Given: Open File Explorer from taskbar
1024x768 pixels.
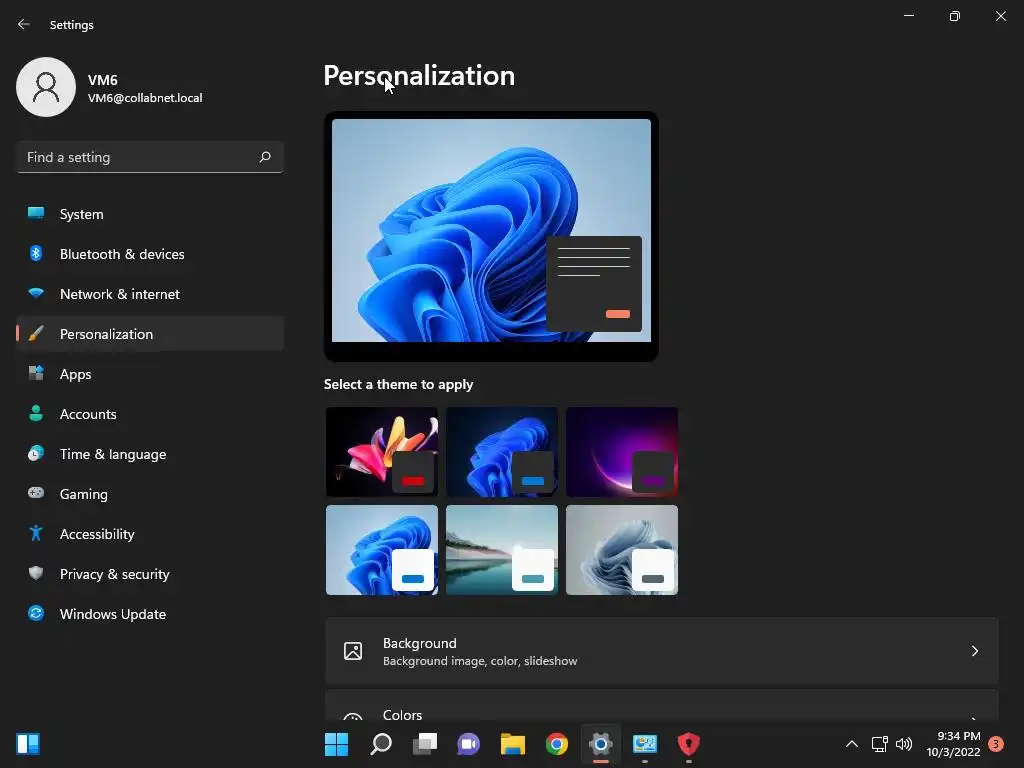Looking at the screenshot, I should coord(513,744).
